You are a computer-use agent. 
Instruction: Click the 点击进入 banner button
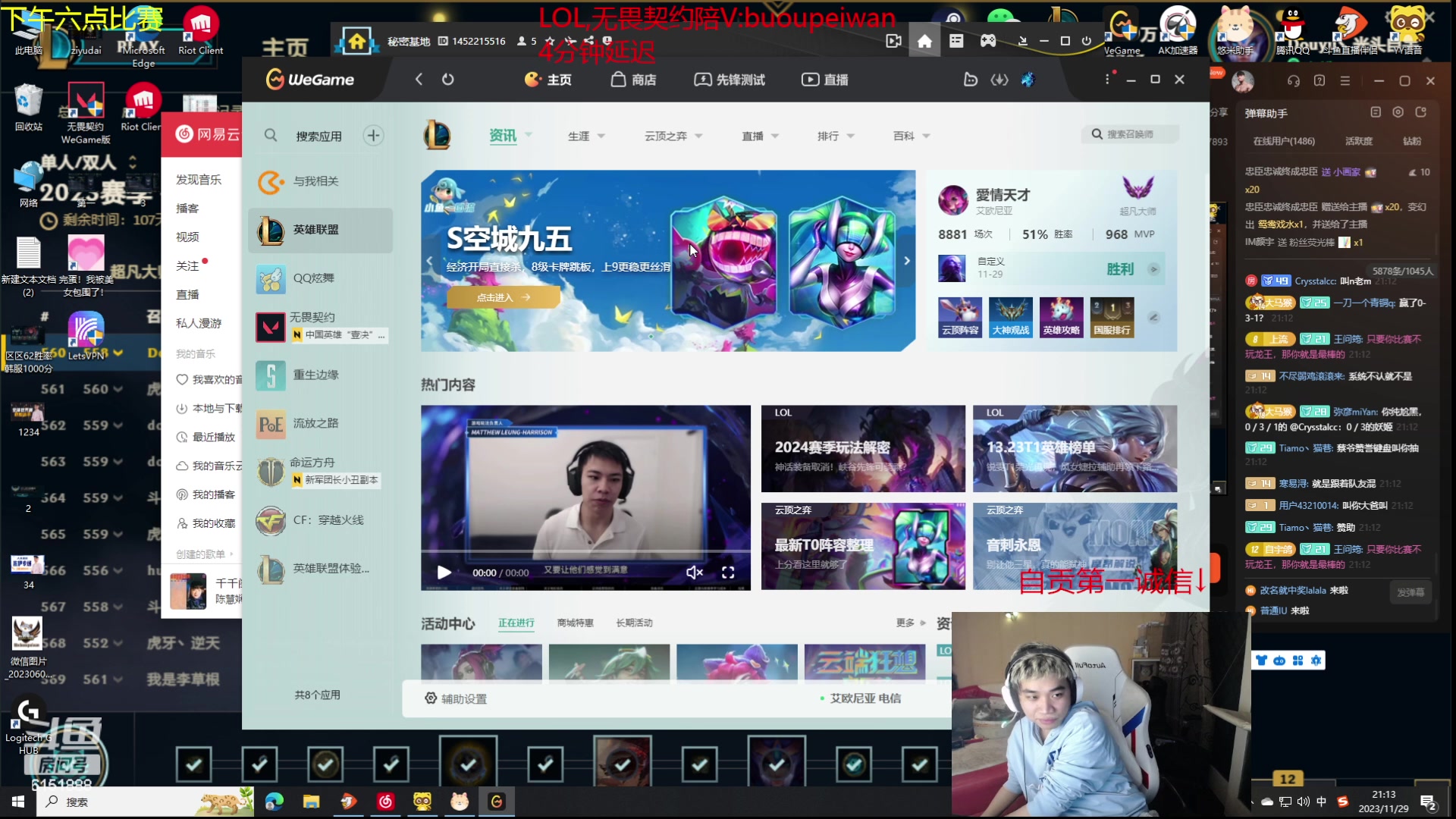coord(503,297)
